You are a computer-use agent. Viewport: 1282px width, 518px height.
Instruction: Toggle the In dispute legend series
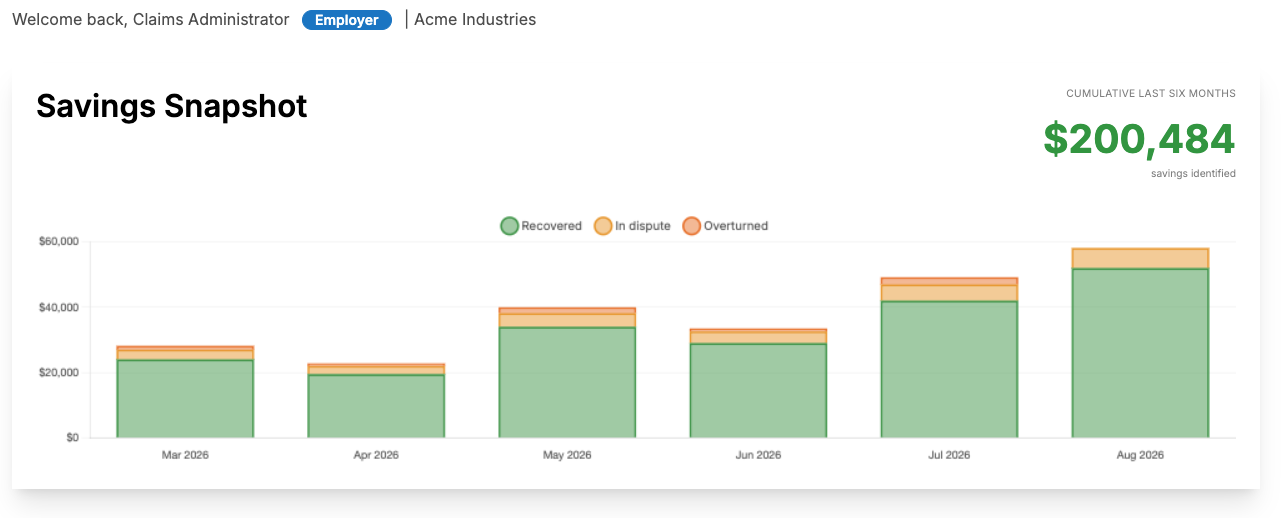click(632, 226)
